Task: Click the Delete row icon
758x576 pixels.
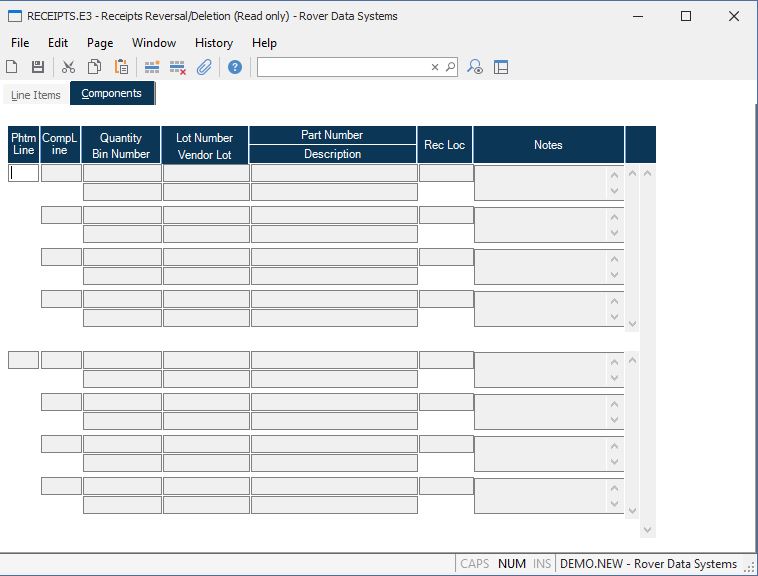Action: [x=178, y=67]
